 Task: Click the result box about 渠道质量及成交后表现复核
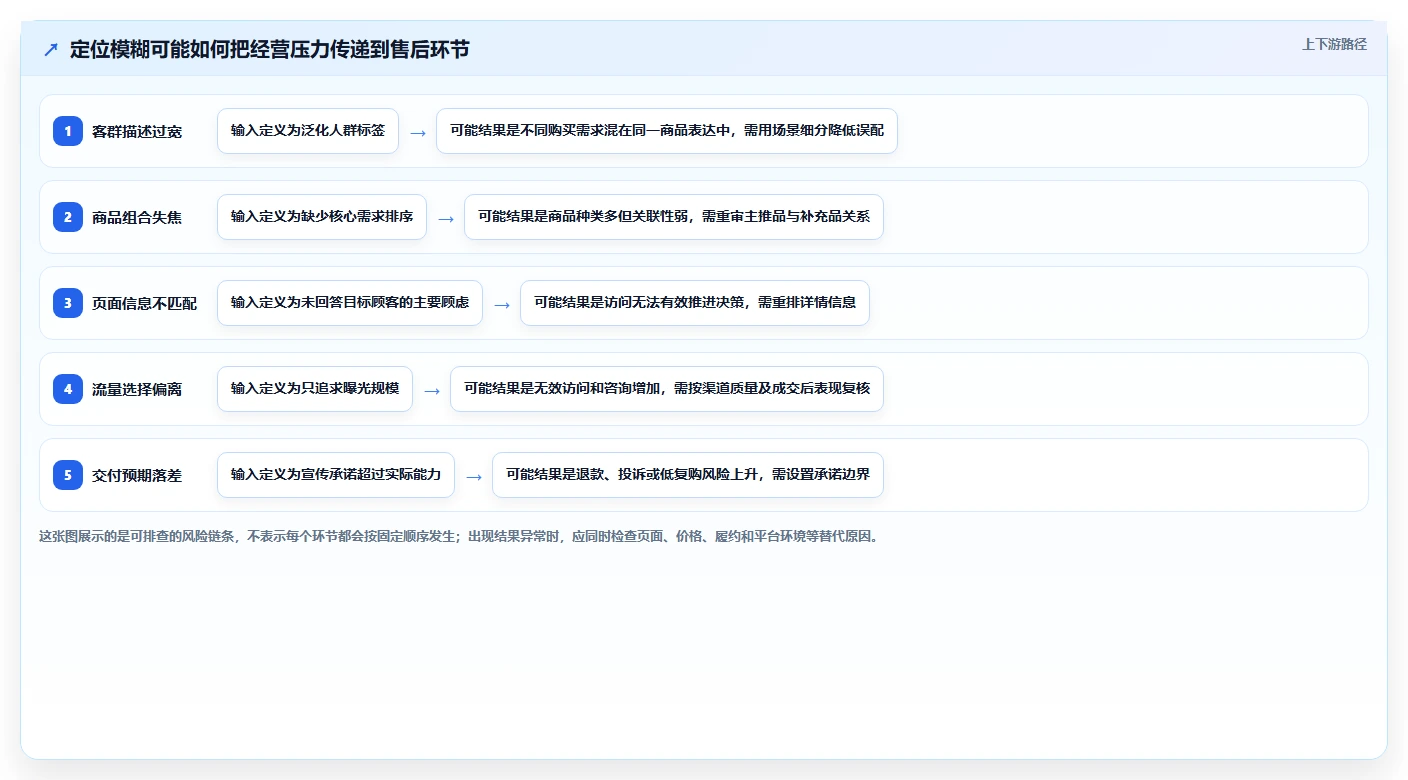tap(667, 389)
